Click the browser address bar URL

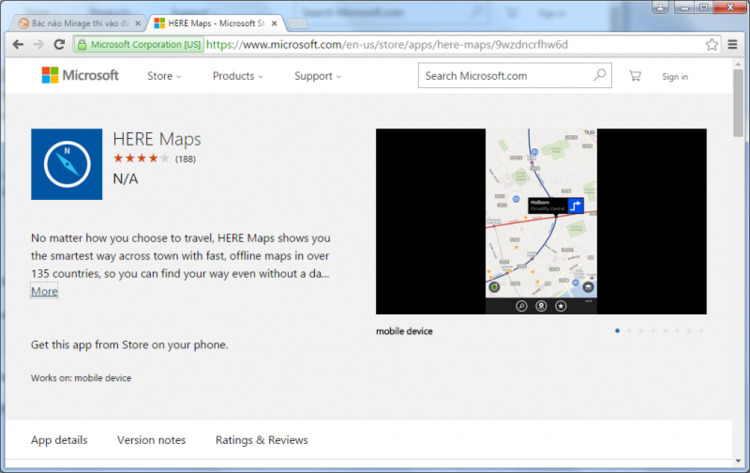387,44
